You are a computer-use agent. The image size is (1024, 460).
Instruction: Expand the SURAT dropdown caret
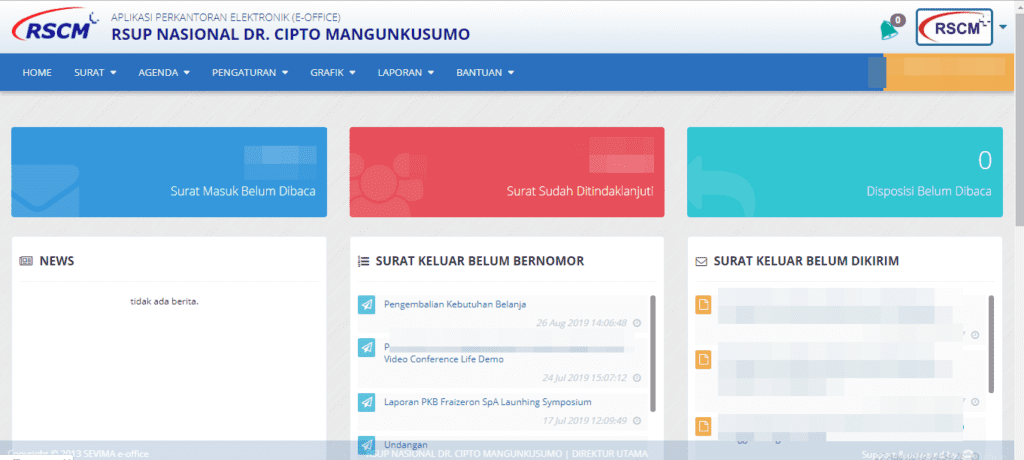click(x=113, y=73)
